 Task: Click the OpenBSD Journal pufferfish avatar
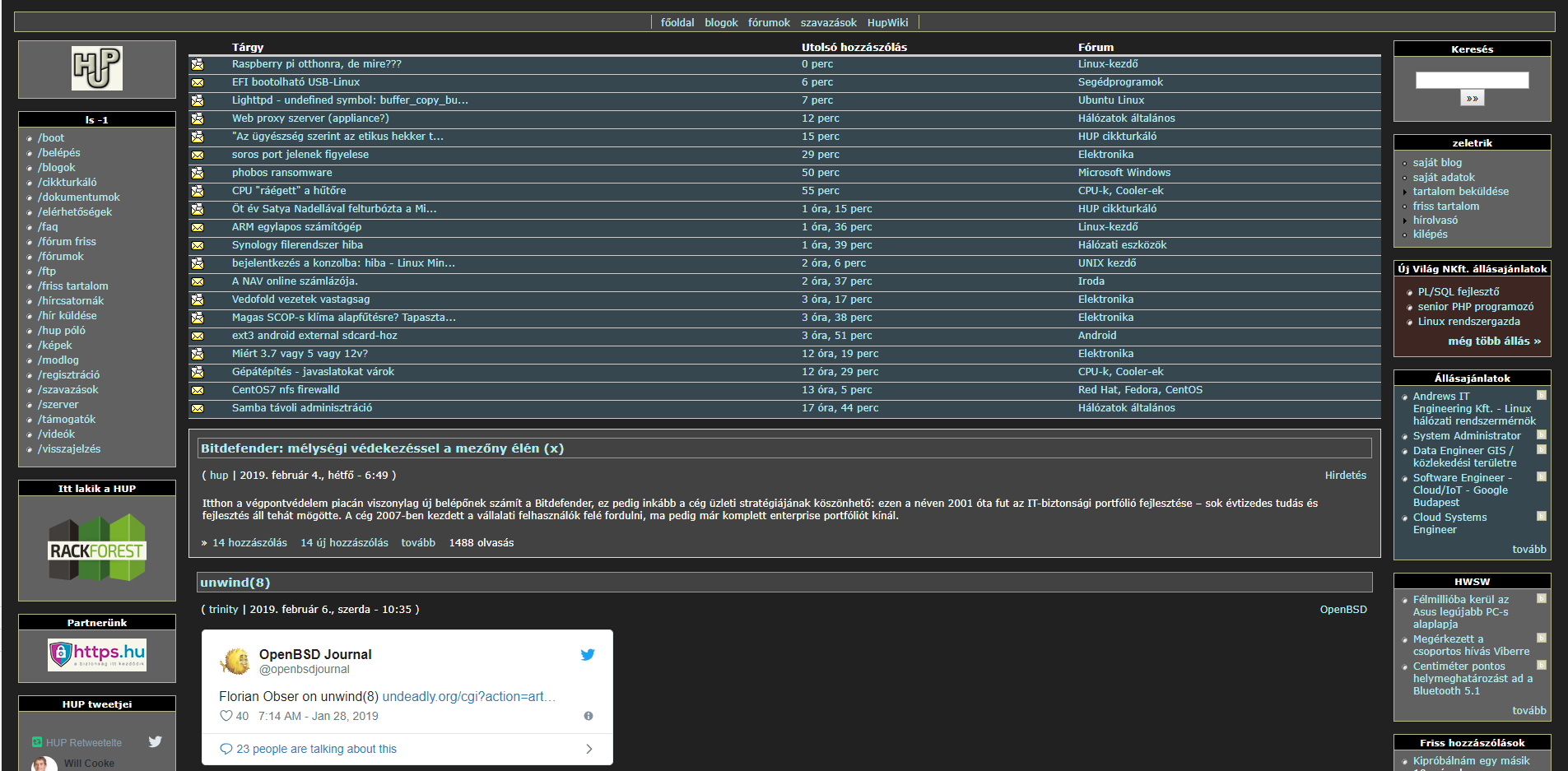(x=235, y=661)
